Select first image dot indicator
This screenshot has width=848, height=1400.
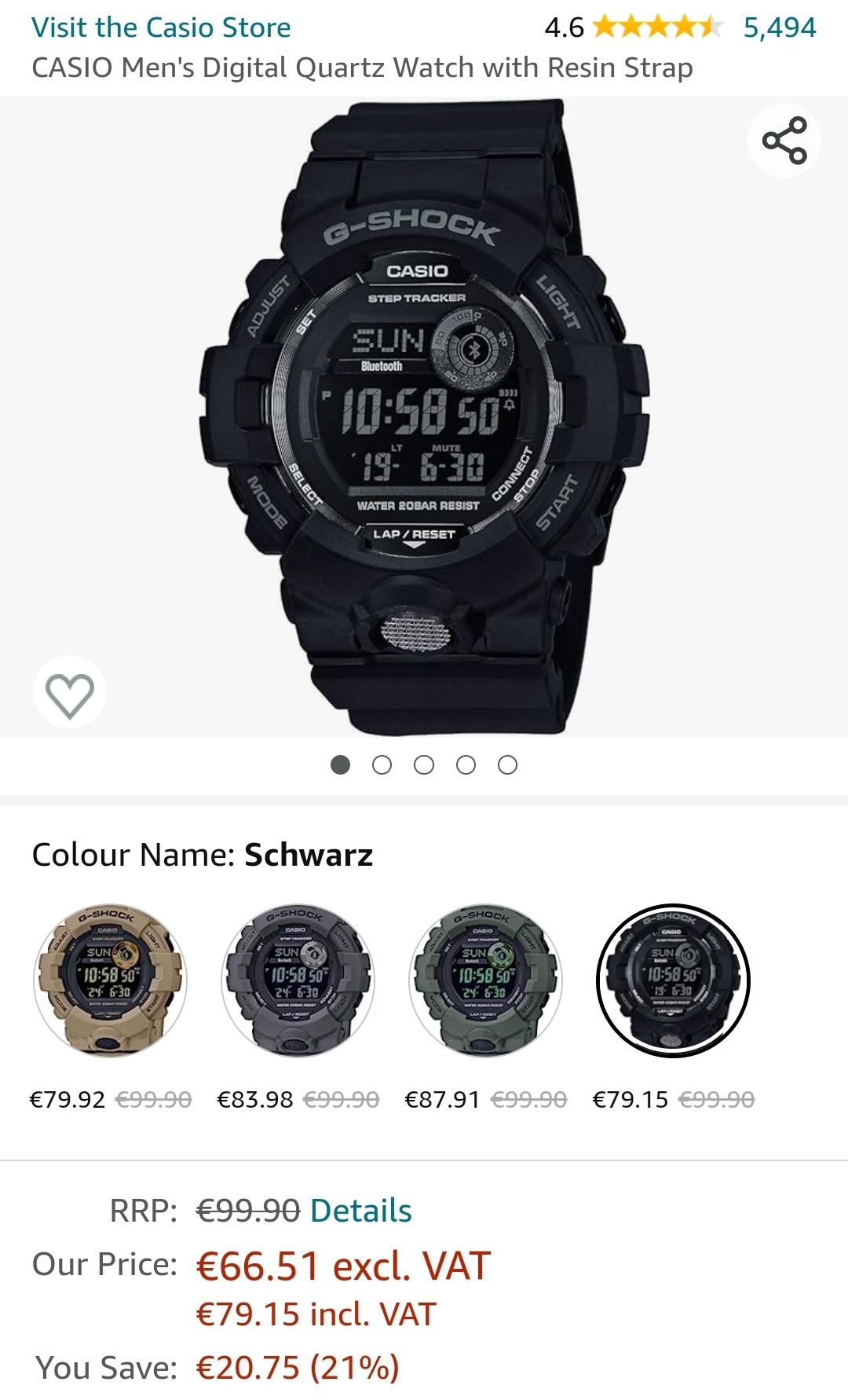pos(340,765)
